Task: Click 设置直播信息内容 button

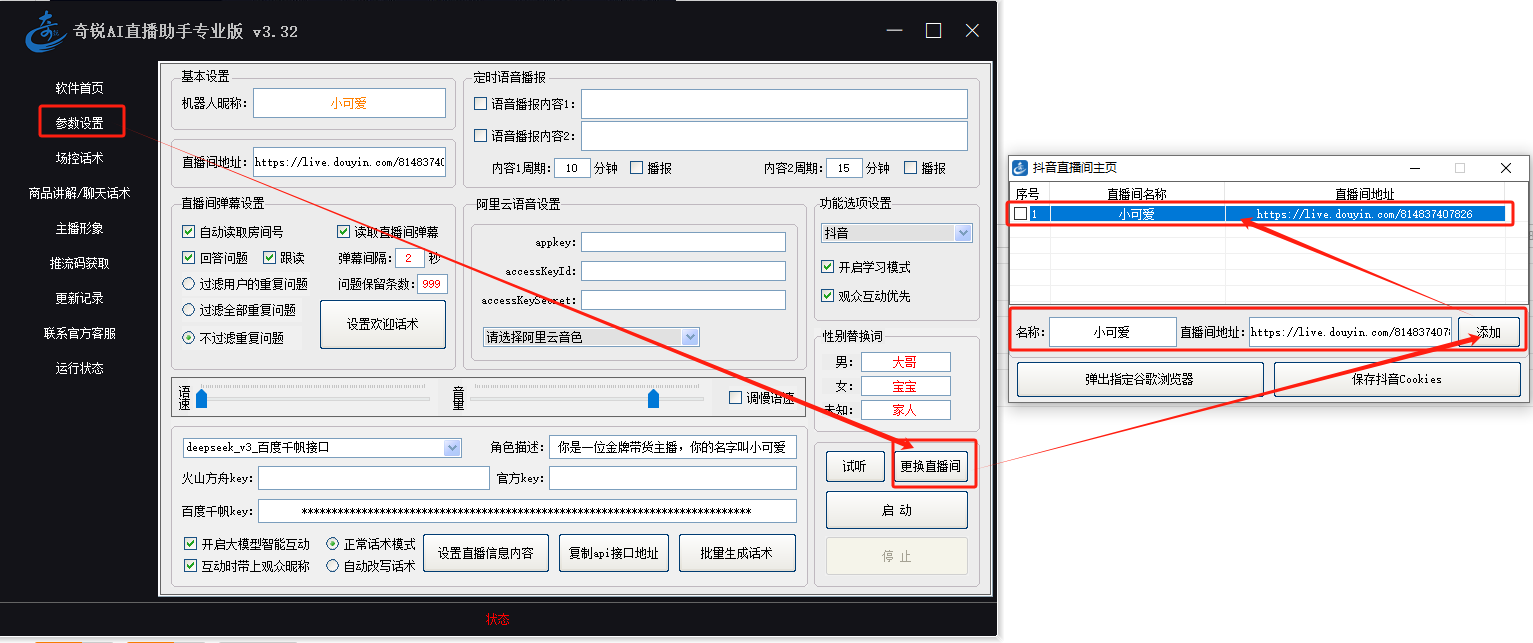Action: tap(486, 553)
